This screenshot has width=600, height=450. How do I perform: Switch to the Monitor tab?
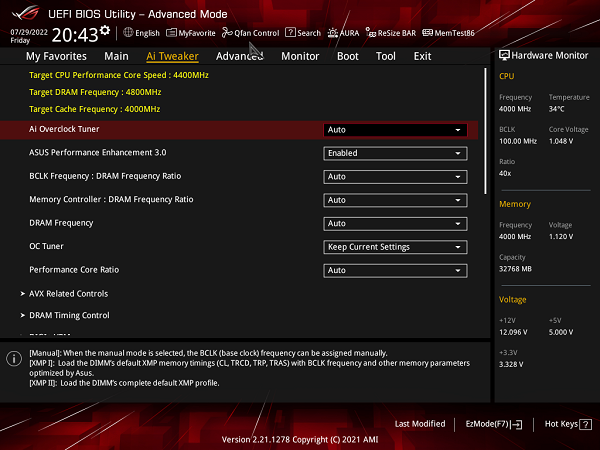300,57
